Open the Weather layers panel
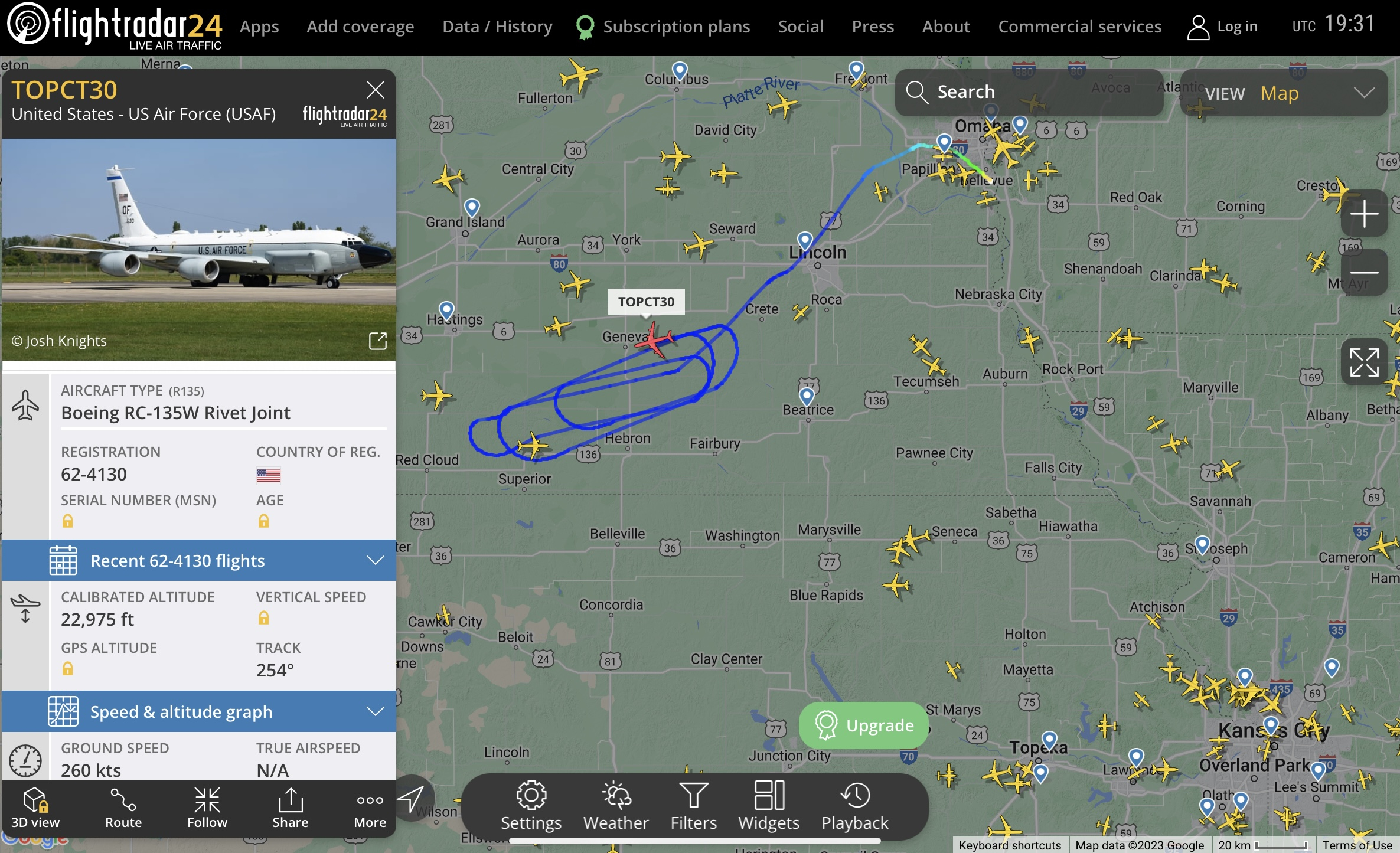 616,806
